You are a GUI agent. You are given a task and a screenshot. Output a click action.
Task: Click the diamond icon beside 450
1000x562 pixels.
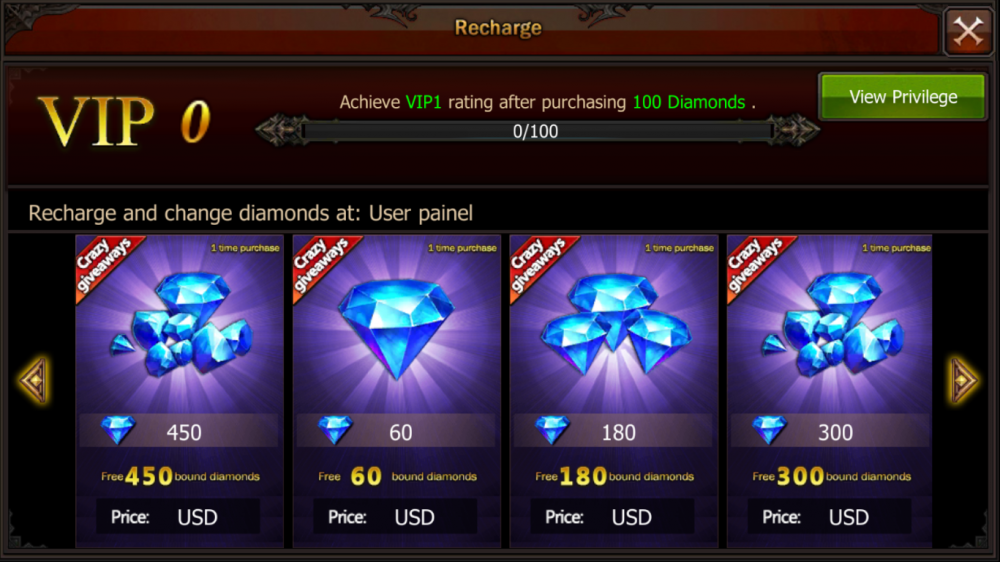pos(119,430)
